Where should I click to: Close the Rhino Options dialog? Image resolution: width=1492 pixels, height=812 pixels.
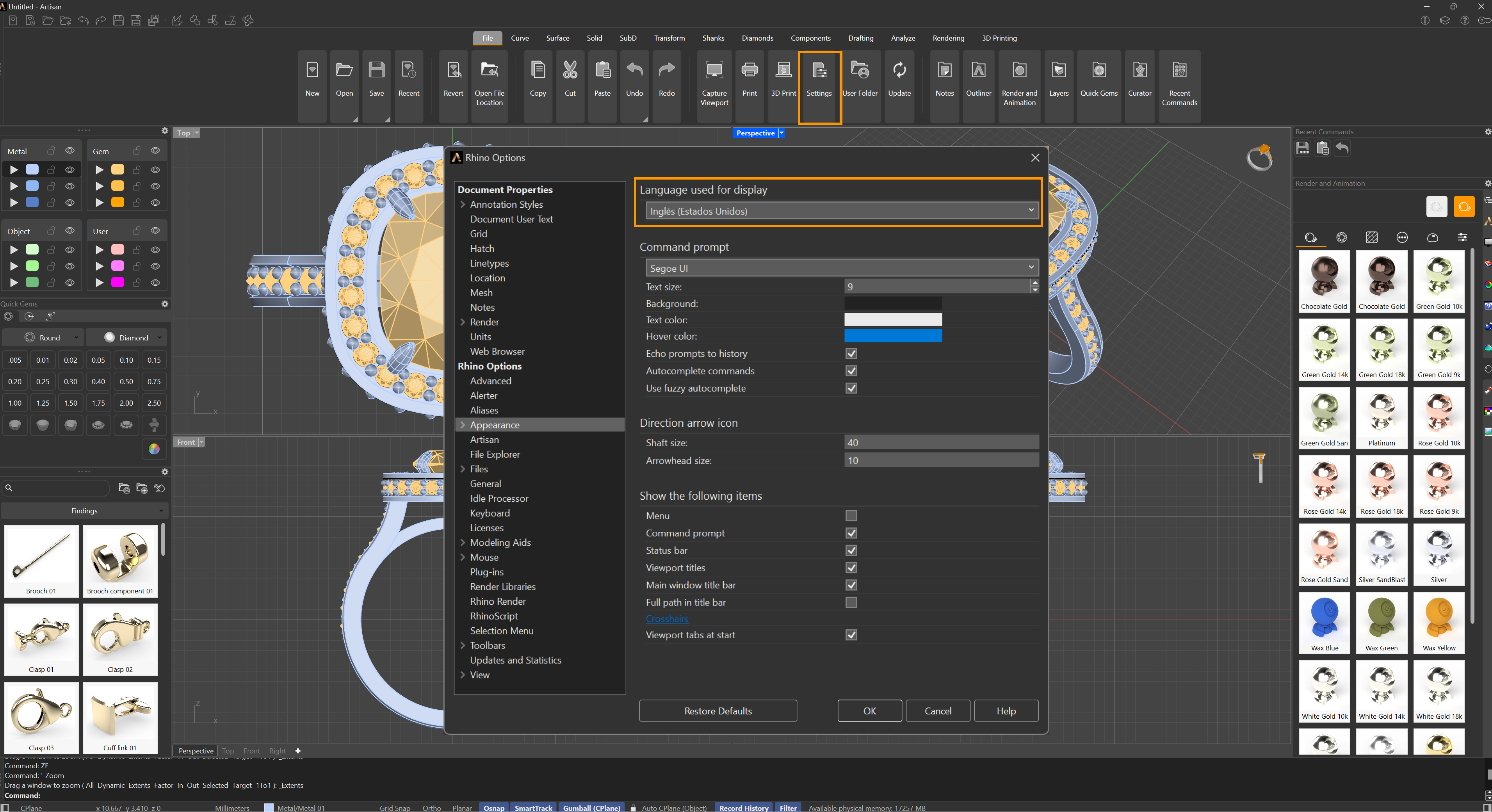click(1035, 158)
